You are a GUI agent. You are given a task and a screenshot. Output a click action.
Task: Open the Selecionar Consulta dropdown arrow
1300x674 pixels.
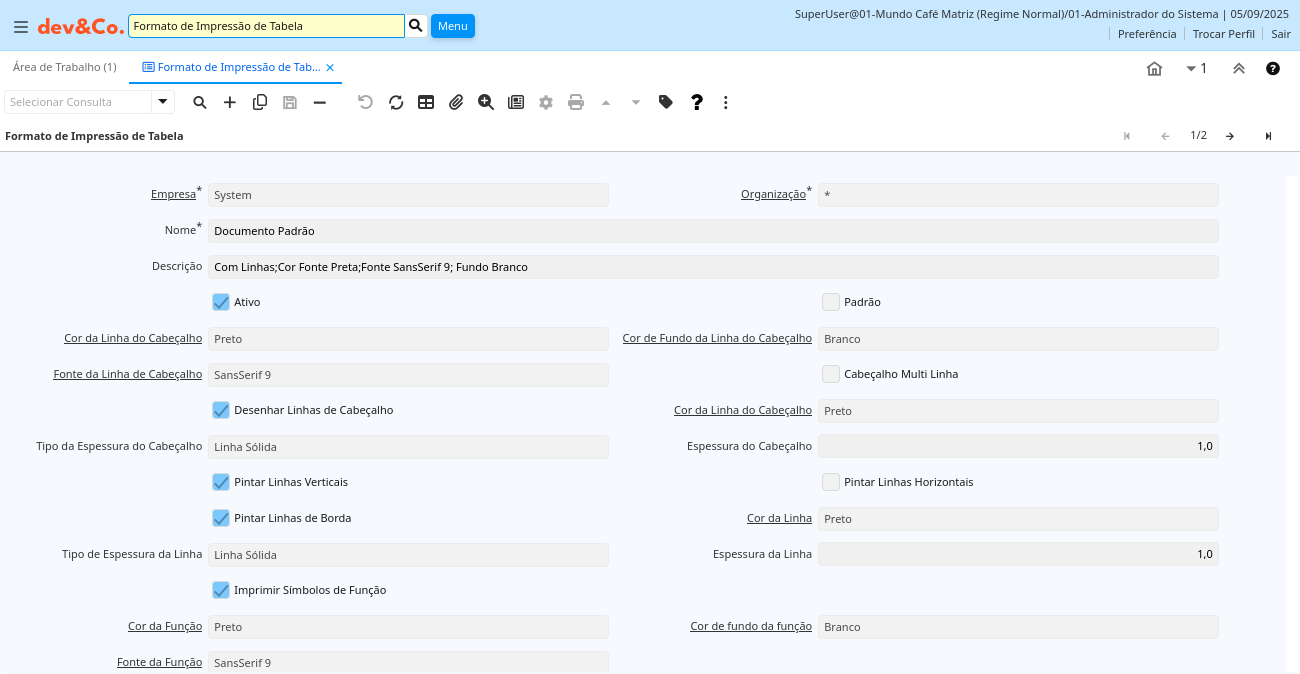(x=163, y=102)
